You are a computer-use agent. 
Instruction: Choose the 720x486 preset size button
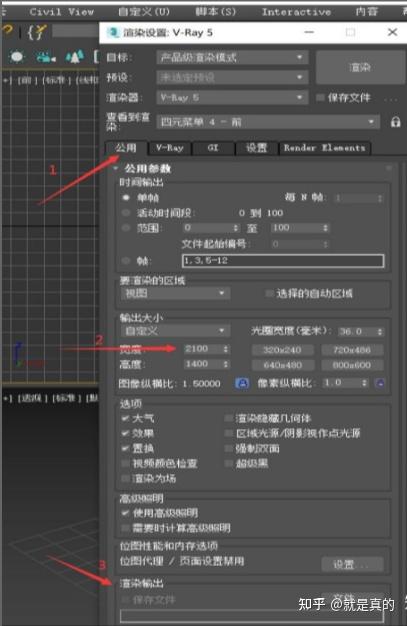[x=352, y=350]
